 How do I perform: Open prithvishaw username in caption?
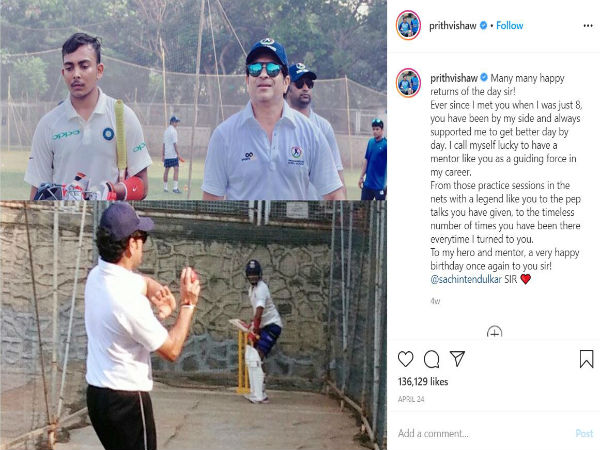click(x=454, y=78)
